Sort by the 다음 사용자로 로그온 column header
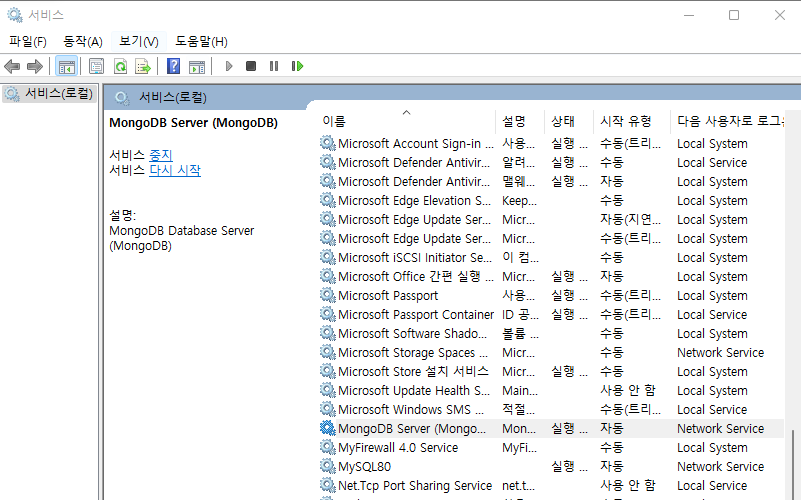Screen dimensions: 801x500 pyautogui.click(x=728, y=122)
